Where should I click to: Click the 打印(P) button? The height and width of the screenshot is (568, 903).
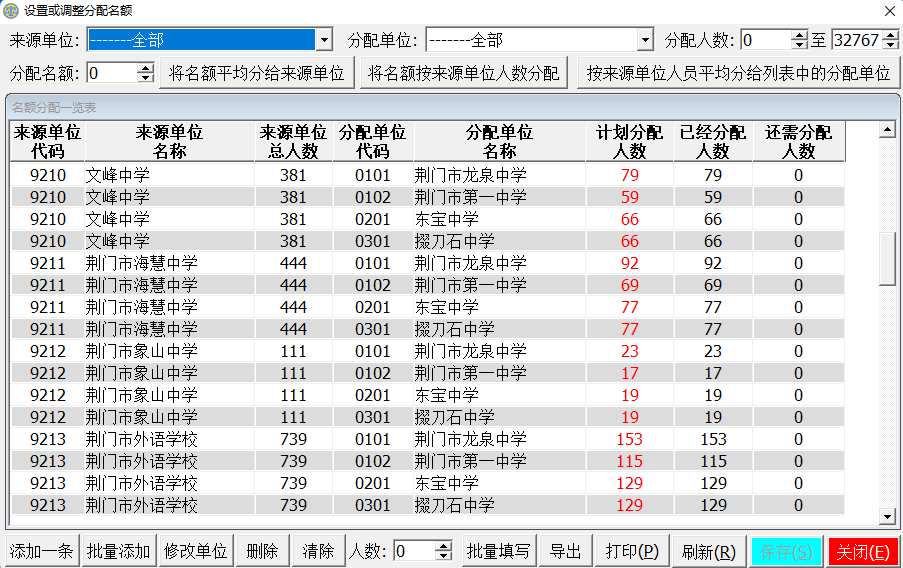click(632, 551)
